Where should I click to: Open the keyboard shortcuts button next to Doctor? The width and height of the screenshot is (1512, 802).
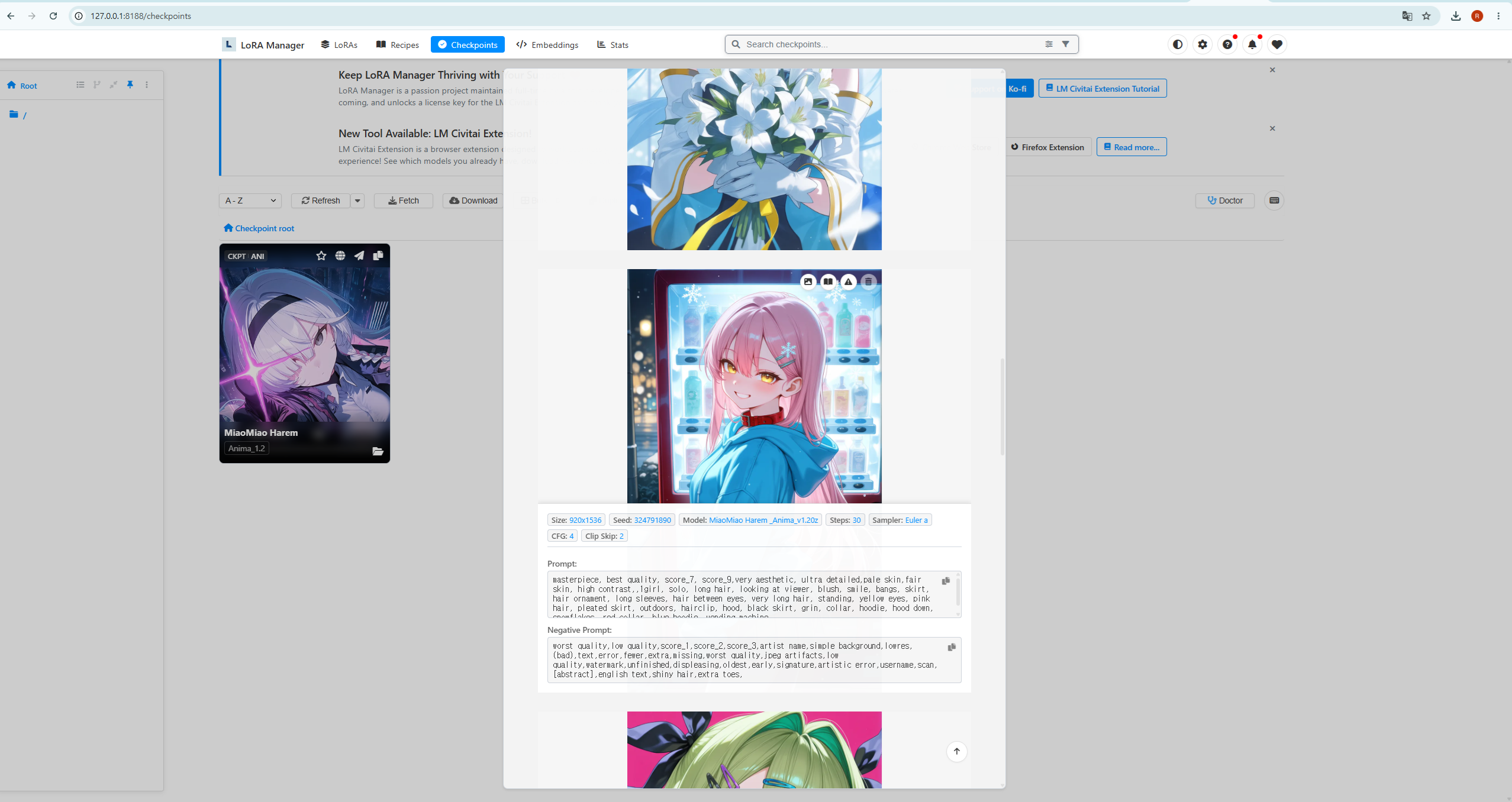(1274, 200)
